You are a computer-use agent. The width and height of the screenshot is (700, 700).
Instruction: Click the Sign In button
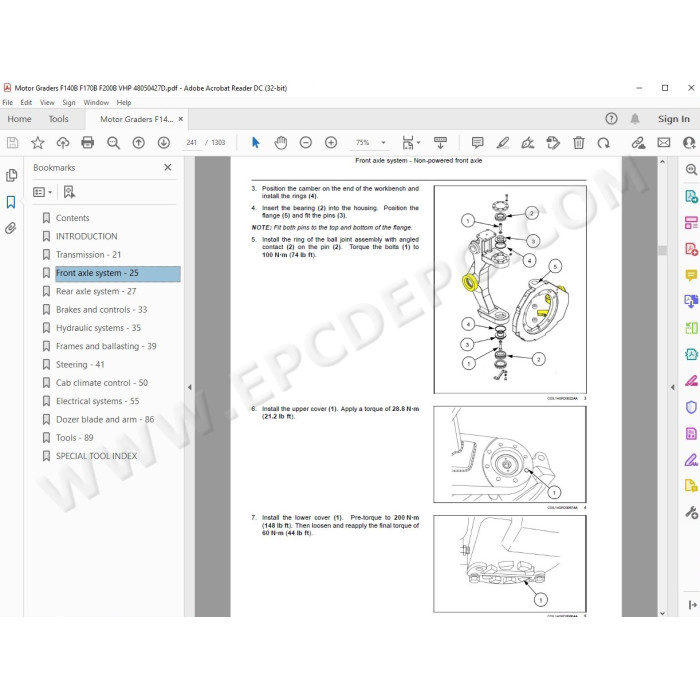point(673,119)
